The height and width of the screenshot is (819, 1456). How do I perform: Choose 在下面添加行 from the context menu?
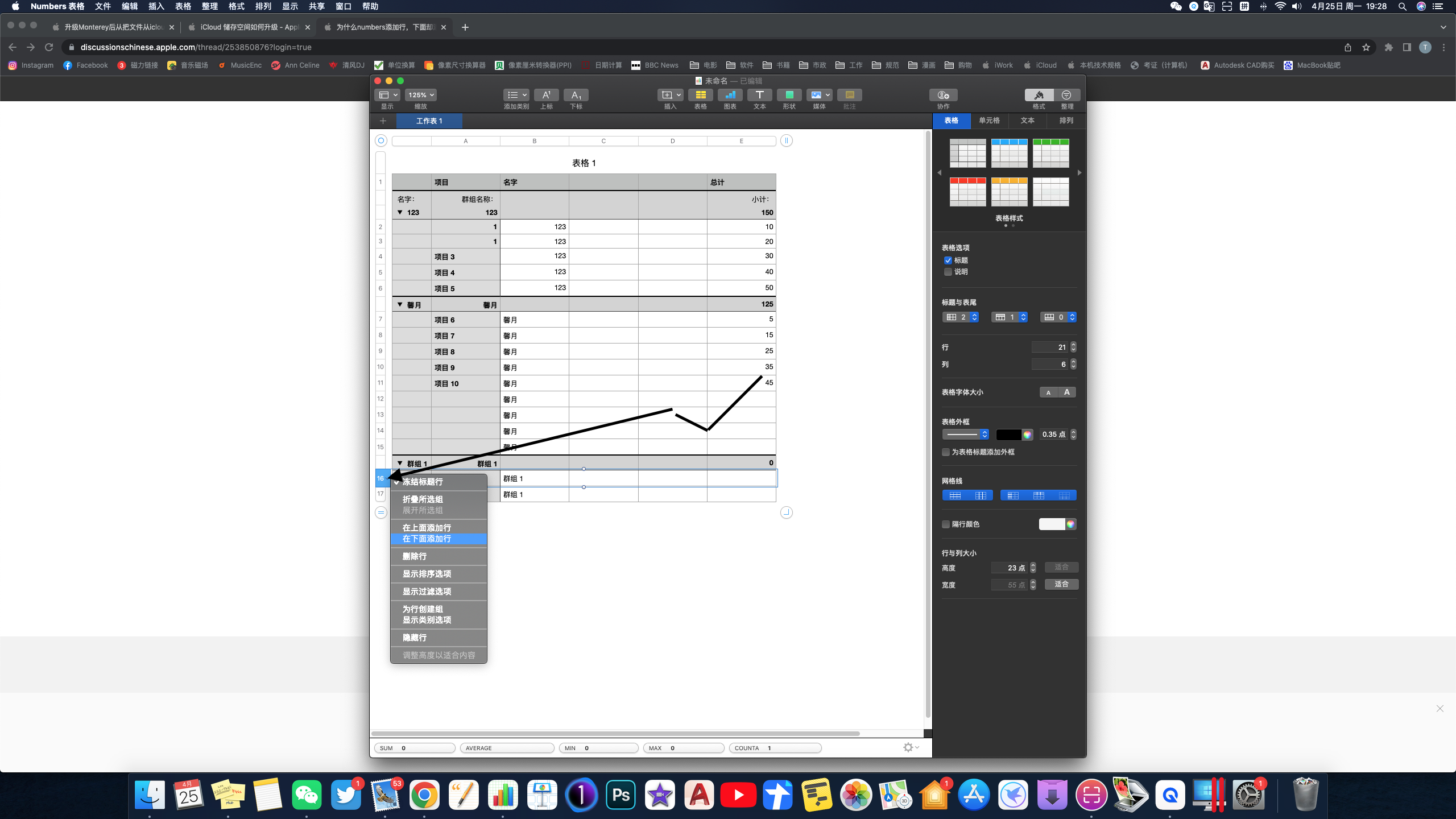click(x=427, y=539)
